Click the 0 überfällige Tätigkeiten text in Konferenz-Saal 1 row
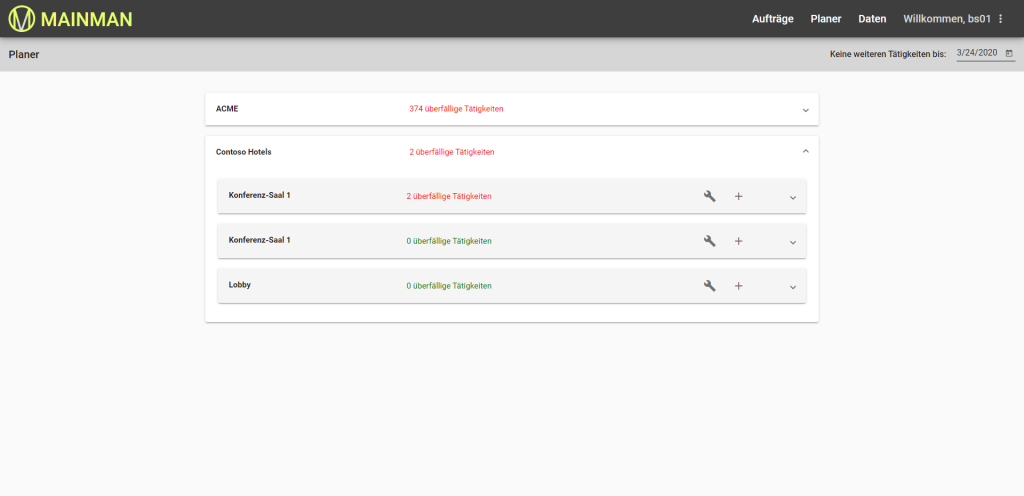Image resolution: width=1024 pixels, height=496 pixels. [x=449, y=241]
